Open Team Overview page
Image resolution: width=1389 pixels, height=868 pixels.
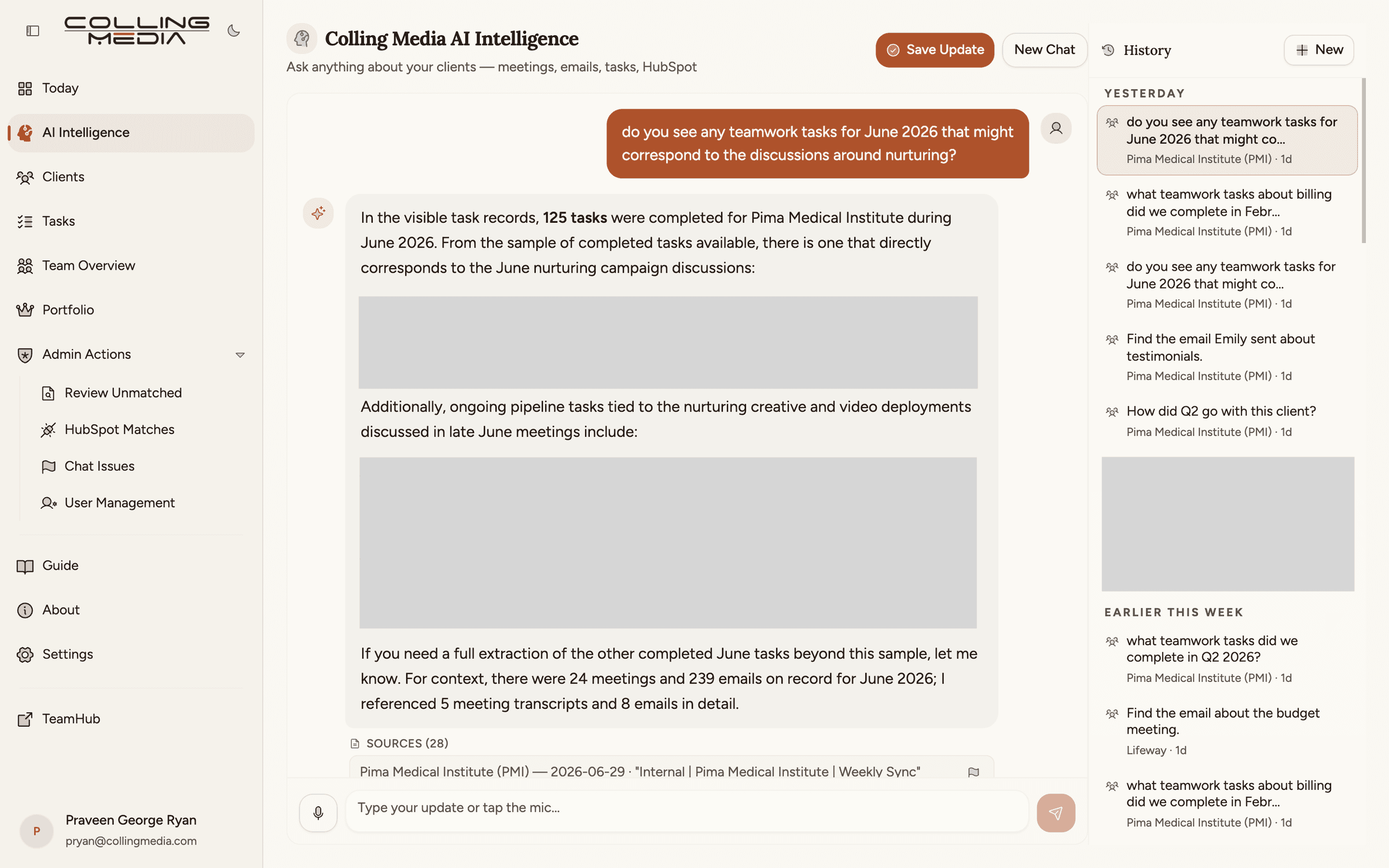[x=131, y=266]
